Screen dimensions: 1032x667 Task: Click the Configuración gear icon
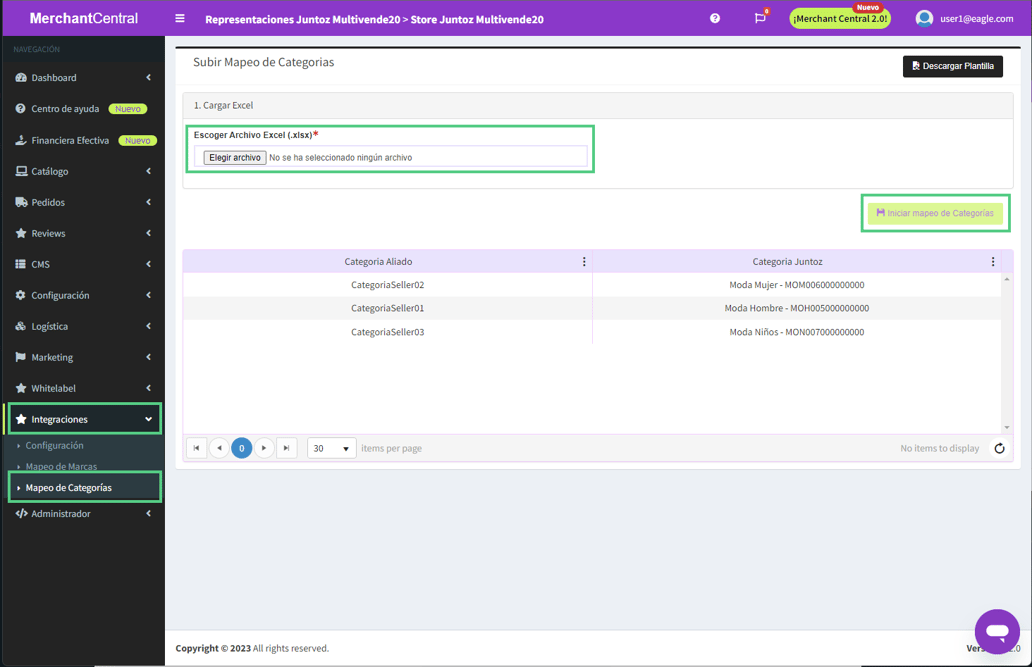[20, 295]
